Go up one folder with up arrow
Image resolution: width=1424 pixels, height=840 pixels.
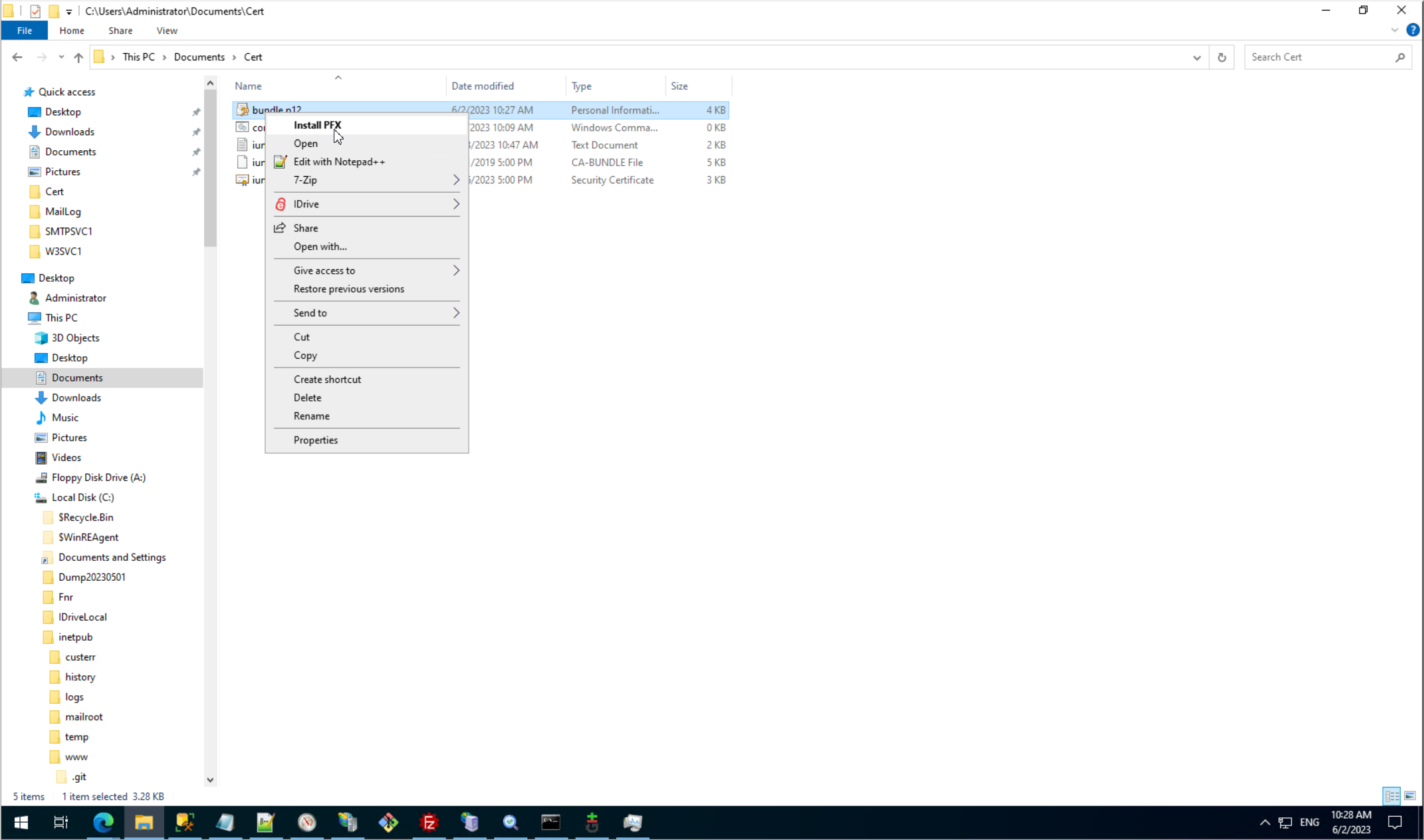tap(78, 57)
